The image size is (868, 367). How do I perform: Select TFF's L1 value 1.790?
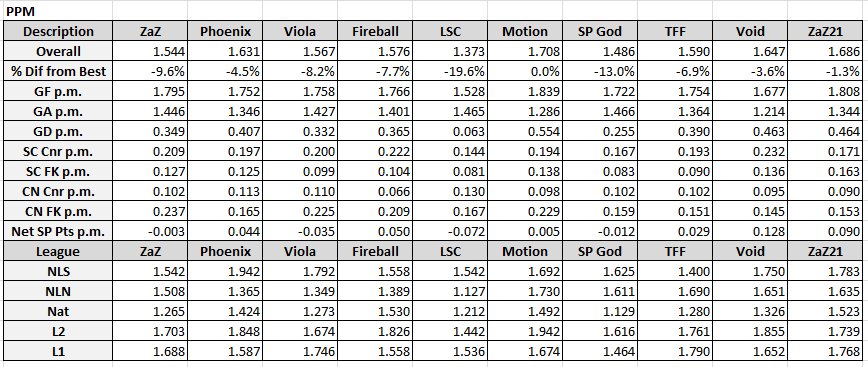(675, 351)
